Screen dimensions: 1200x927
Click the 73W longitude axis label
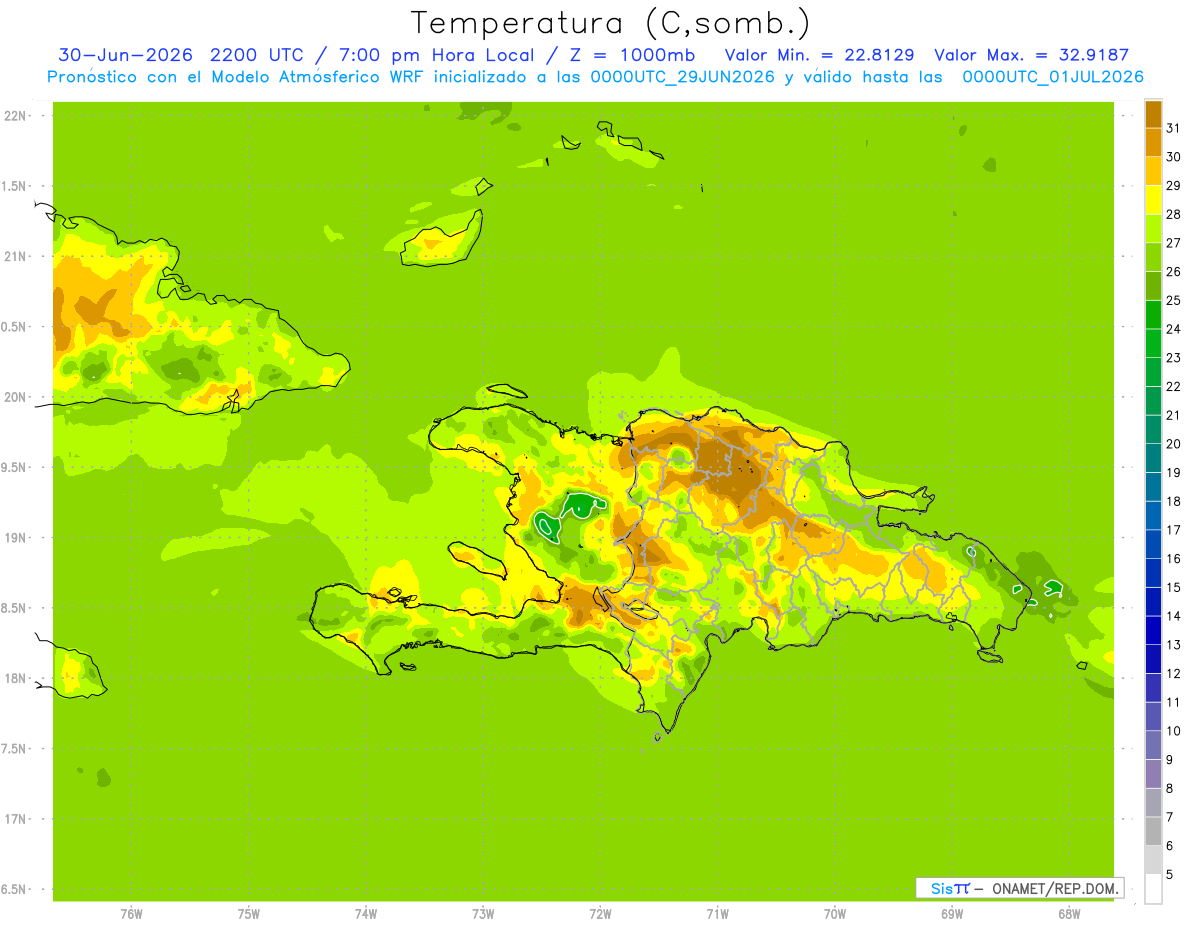pos(483,914)
